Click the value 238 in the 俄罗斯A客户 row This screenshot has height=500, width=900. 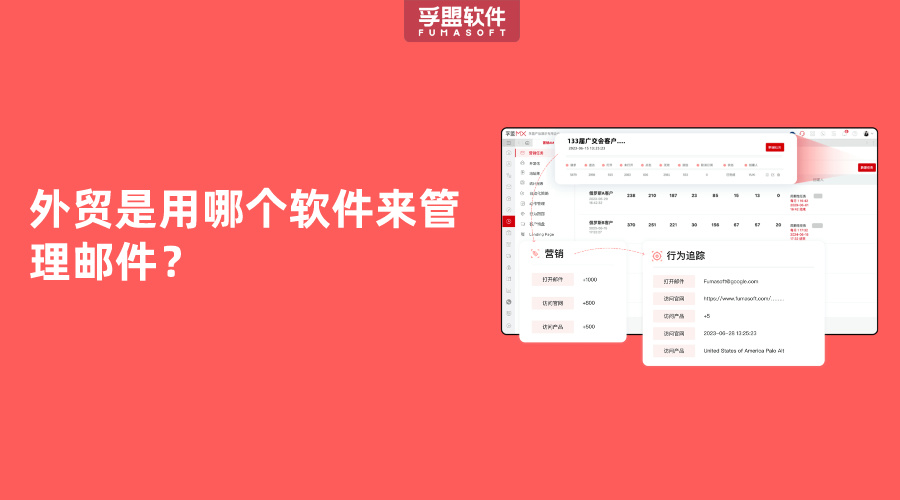tap(631, 196)
